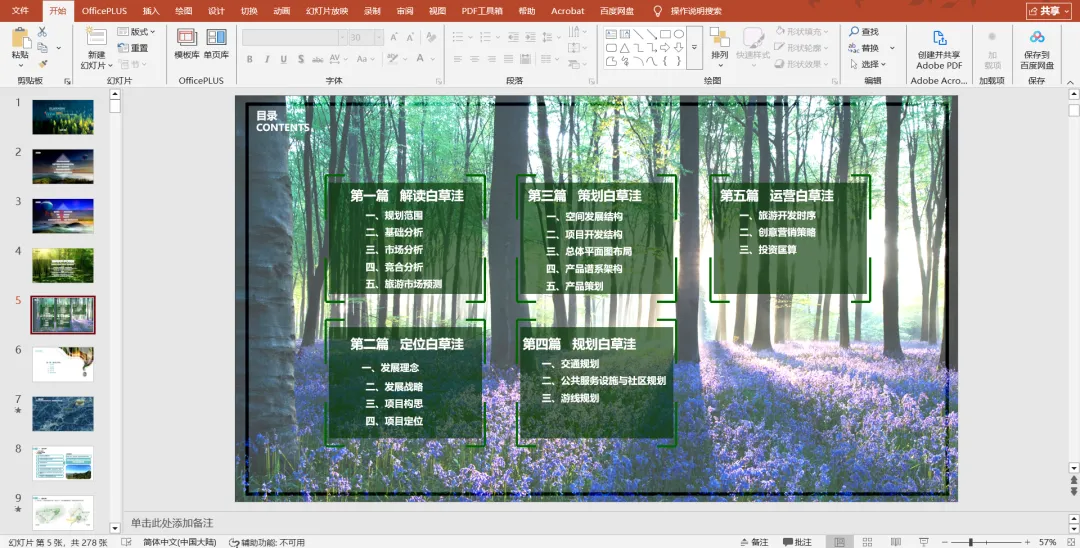Select the Format Painter brush icon

(42, 63)
